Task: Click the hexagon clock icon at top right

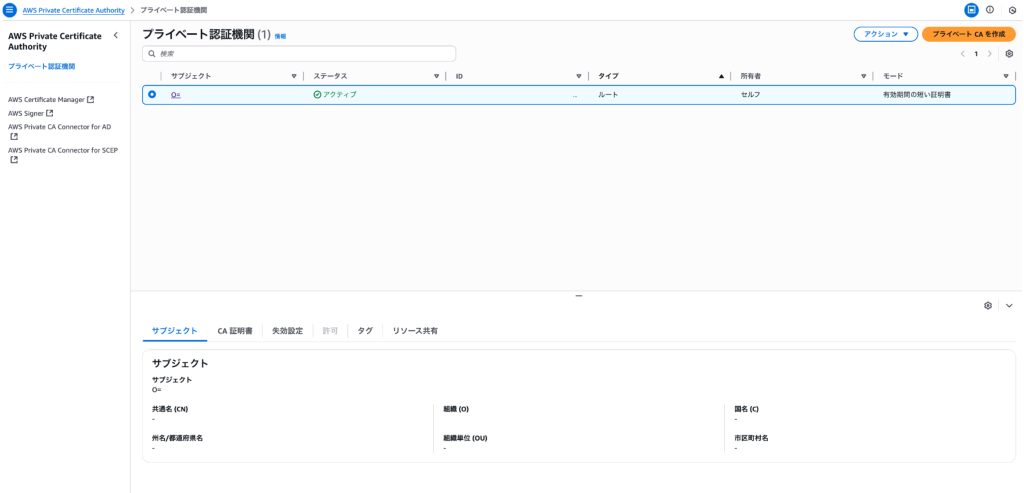Action: coord(1012,10)
